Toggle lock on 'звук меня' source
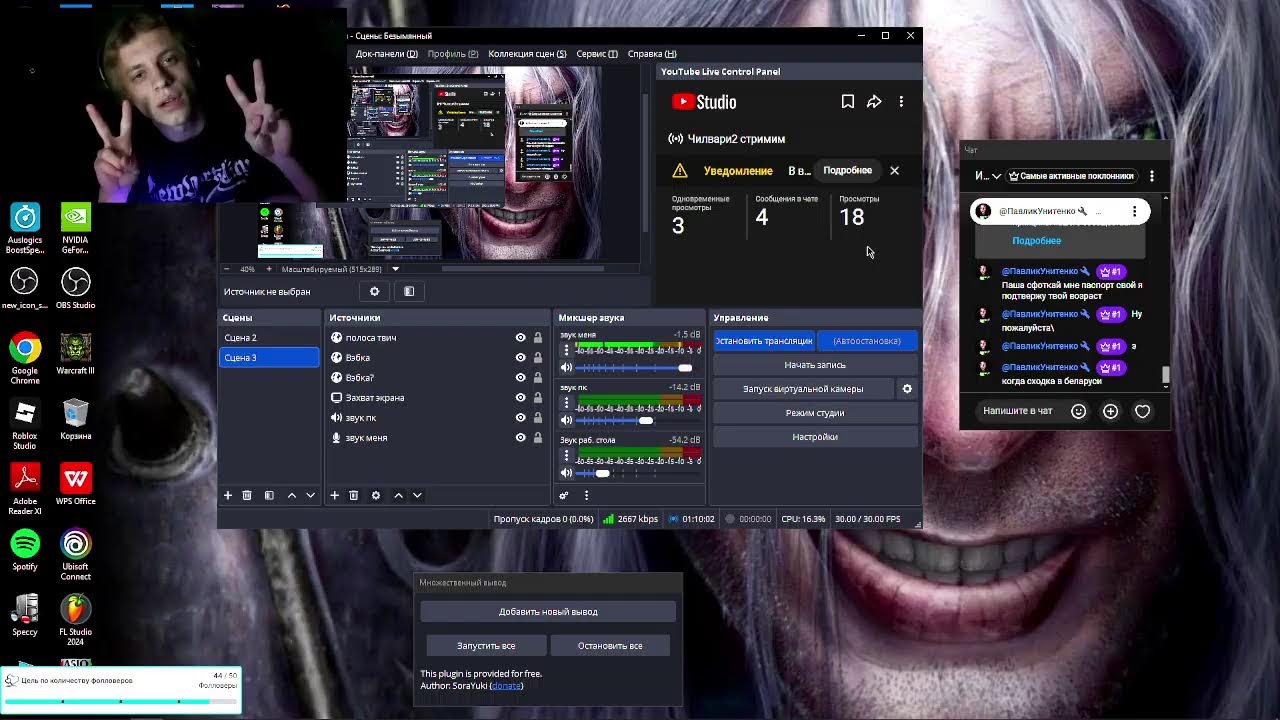The image size is (1280, 720). click(x=538, y=438)
